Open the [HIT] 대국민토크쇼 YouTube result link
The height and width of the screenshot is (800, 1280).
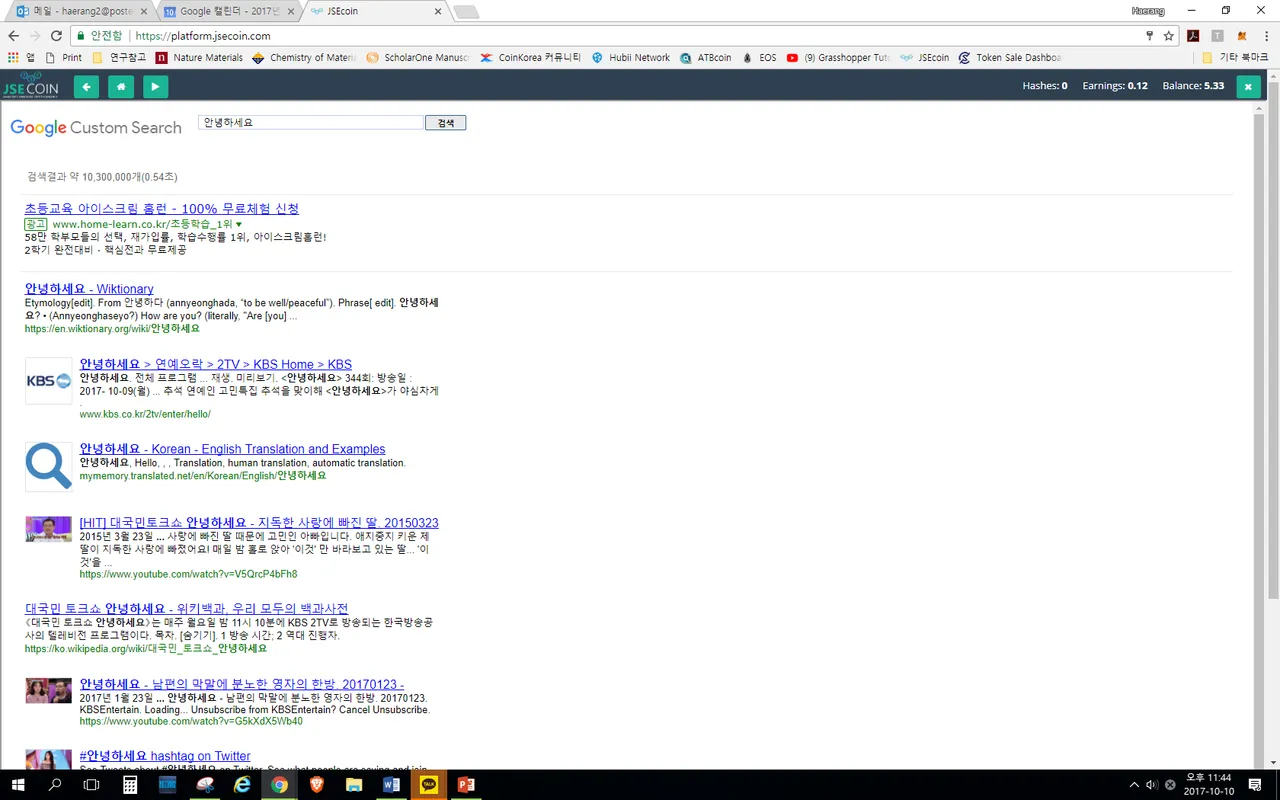tap(259, 523)
